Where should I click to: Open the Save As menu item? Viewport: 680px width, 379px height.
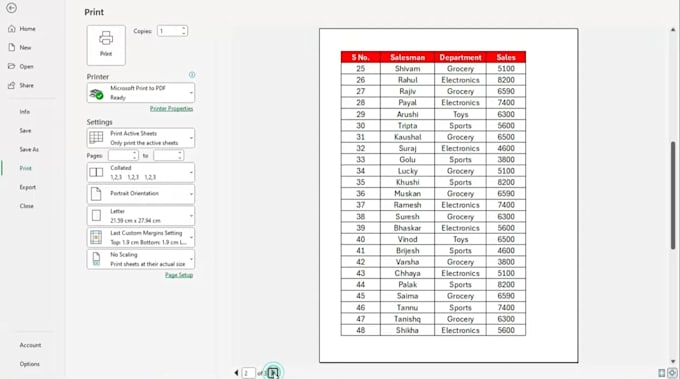(29, 150)
